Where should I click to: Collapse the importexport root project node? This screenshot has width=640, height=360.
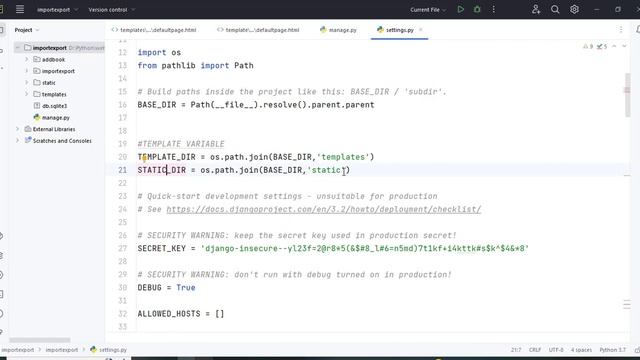point(18,48)
